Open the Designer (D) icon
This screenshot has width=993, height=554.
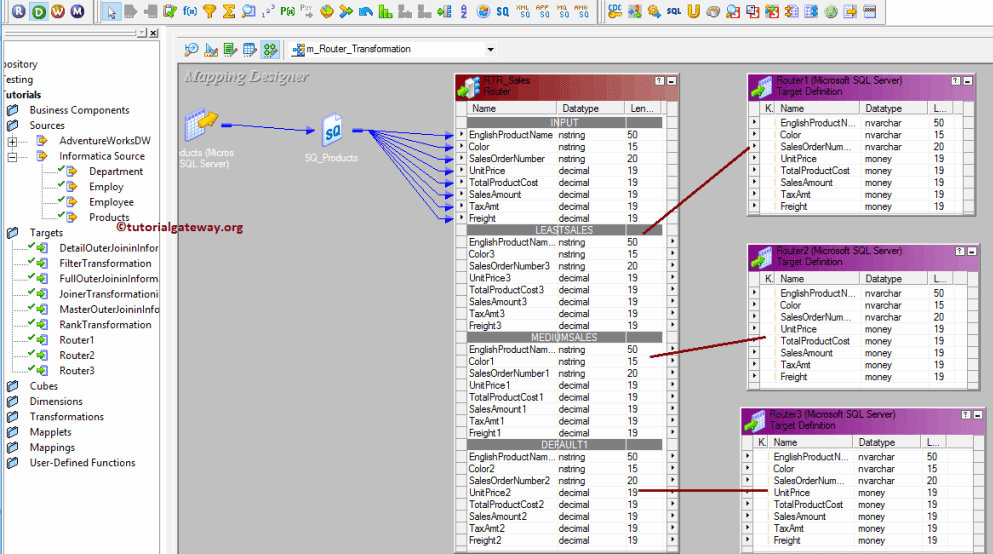pos(39,11)
